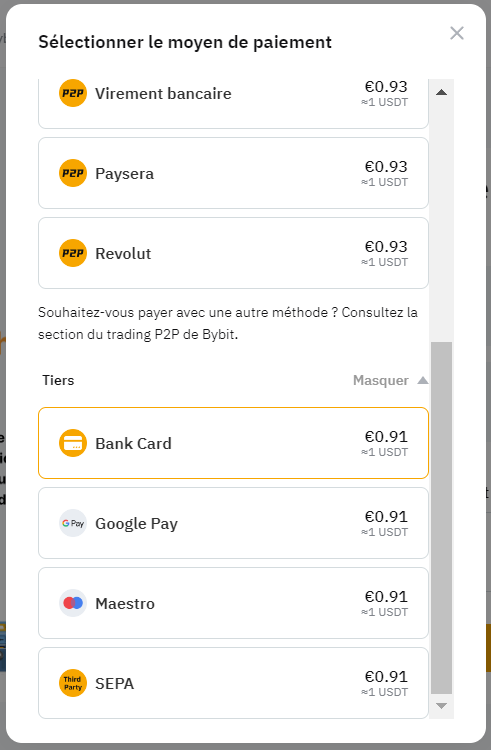Screen dimensions: 491x750
Task: Select the SEPA payment option
Action: pos(233,683)
